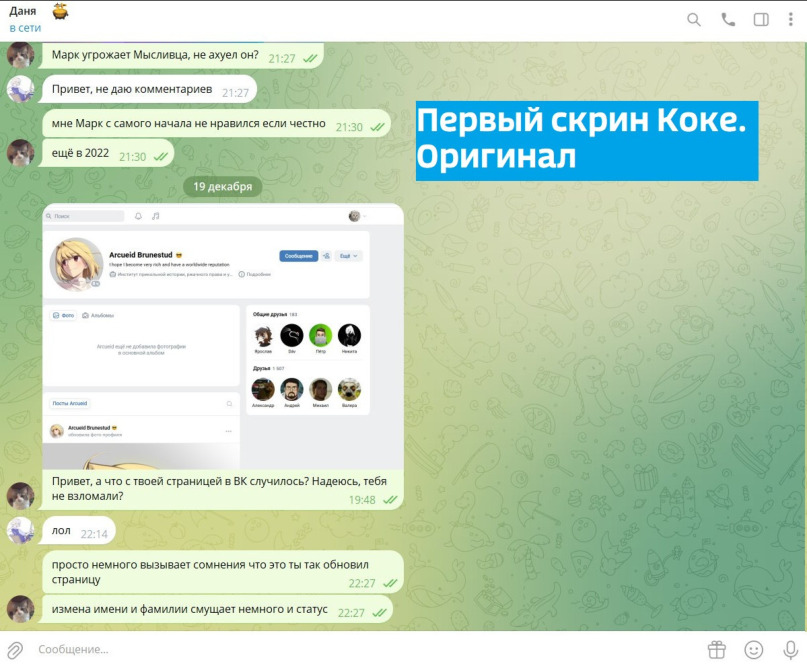This screenshot has height=664, width=807.
Task: Click the в сети online status text
Action: 26,28
